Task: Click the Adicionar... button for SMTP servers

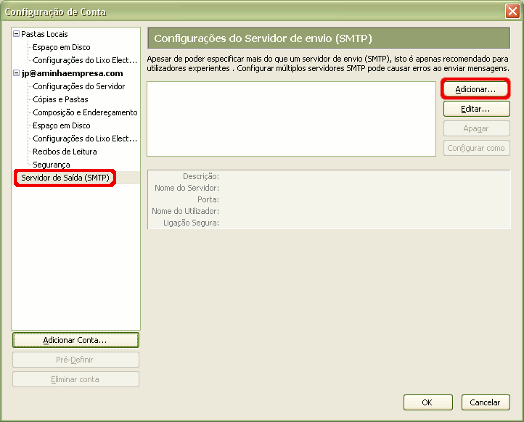Action: [476, 89]
